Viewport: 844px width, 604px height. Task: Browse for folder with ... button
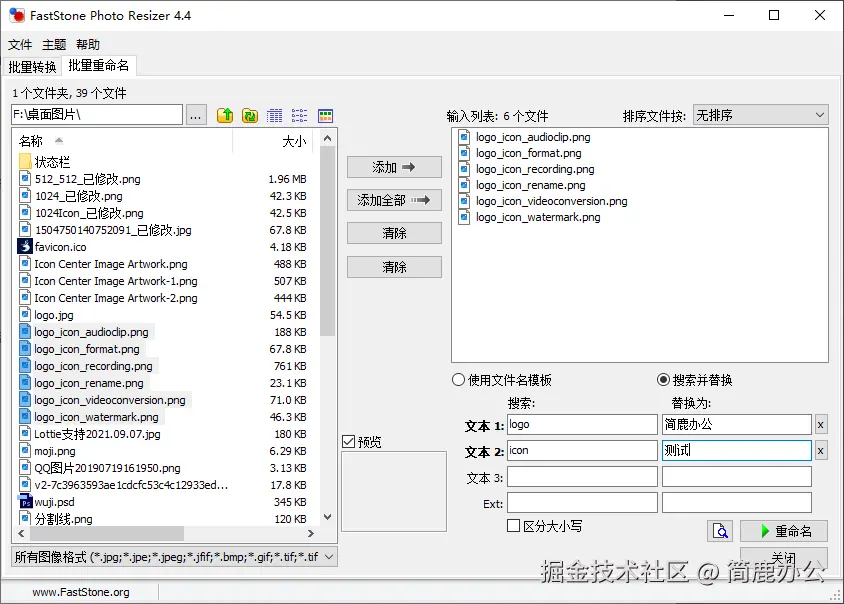tap(196, 115)
